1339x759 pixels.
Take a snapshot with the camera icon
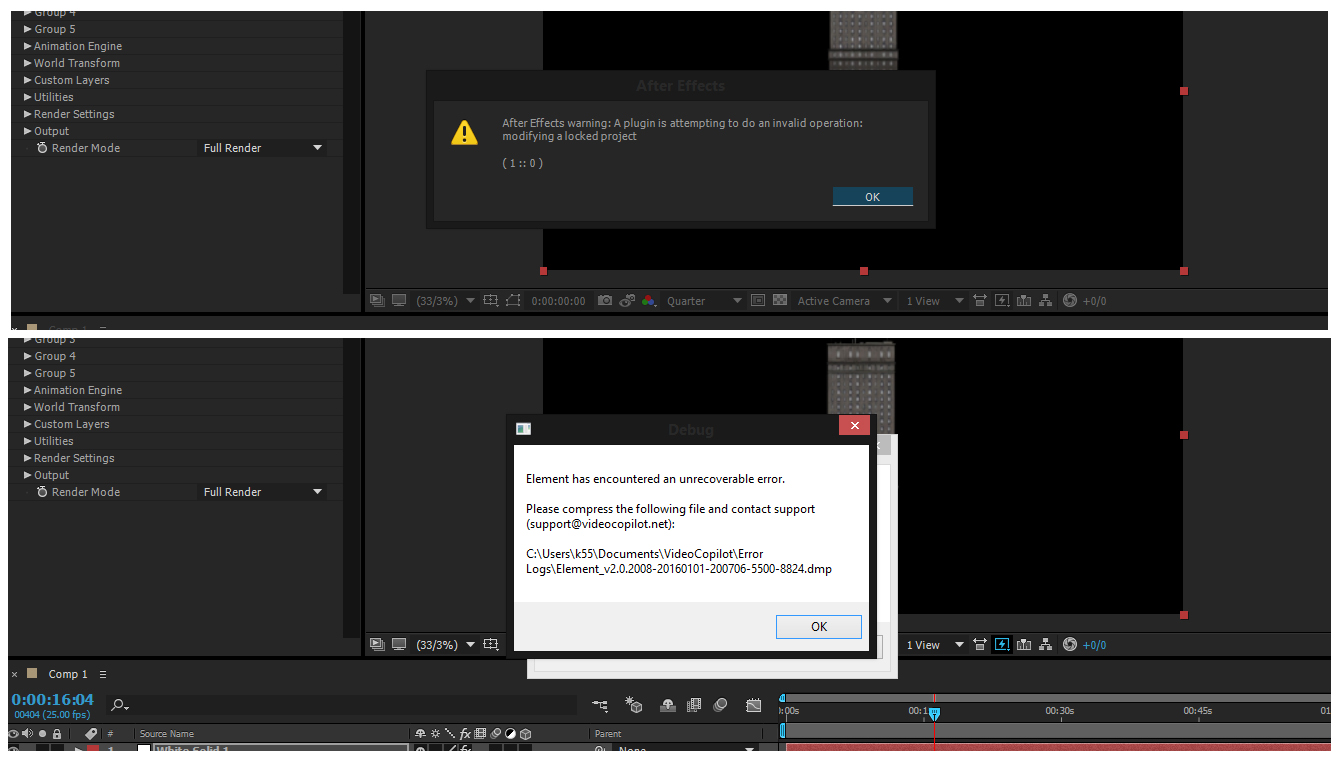coord(604,300)
